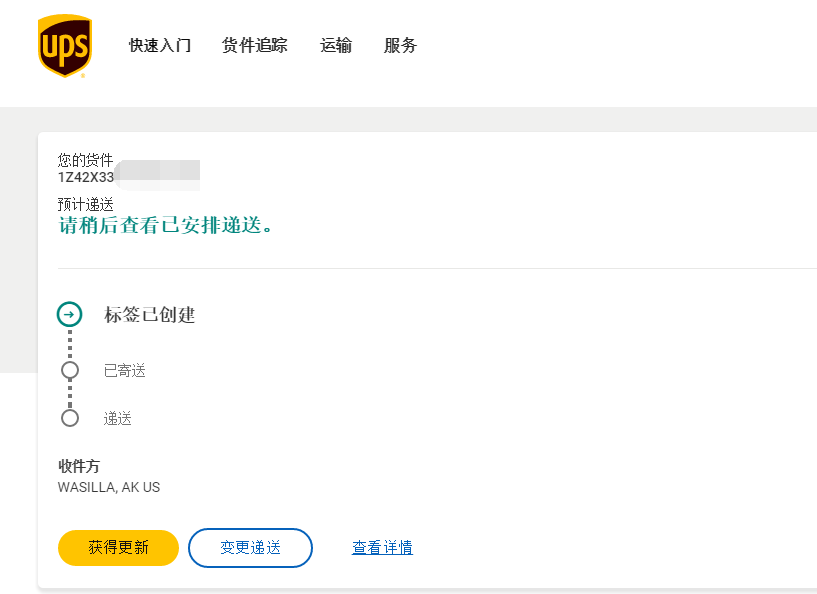Click the UPS shield logo
This screenshot has width=817, height=594.
[x=64, y=46]
